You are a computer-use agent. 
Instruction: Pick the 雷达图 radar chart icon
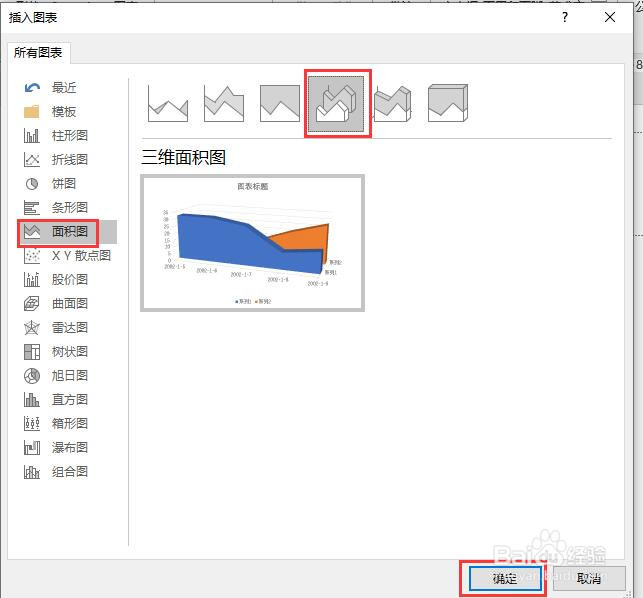tap(32, 328)
